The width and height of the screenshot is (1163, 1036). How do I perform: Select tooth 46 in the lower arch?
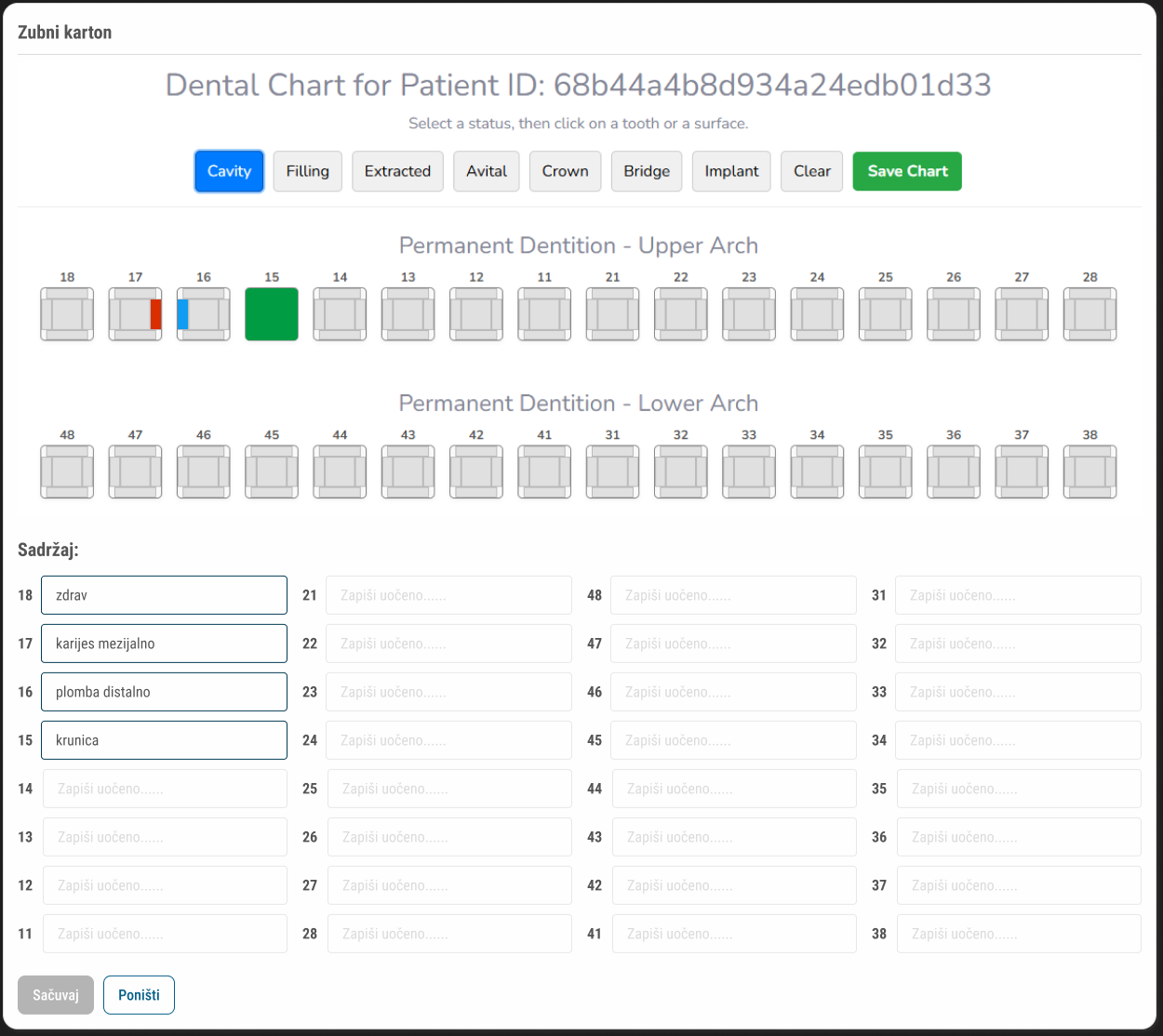click(x=204, y=472)
